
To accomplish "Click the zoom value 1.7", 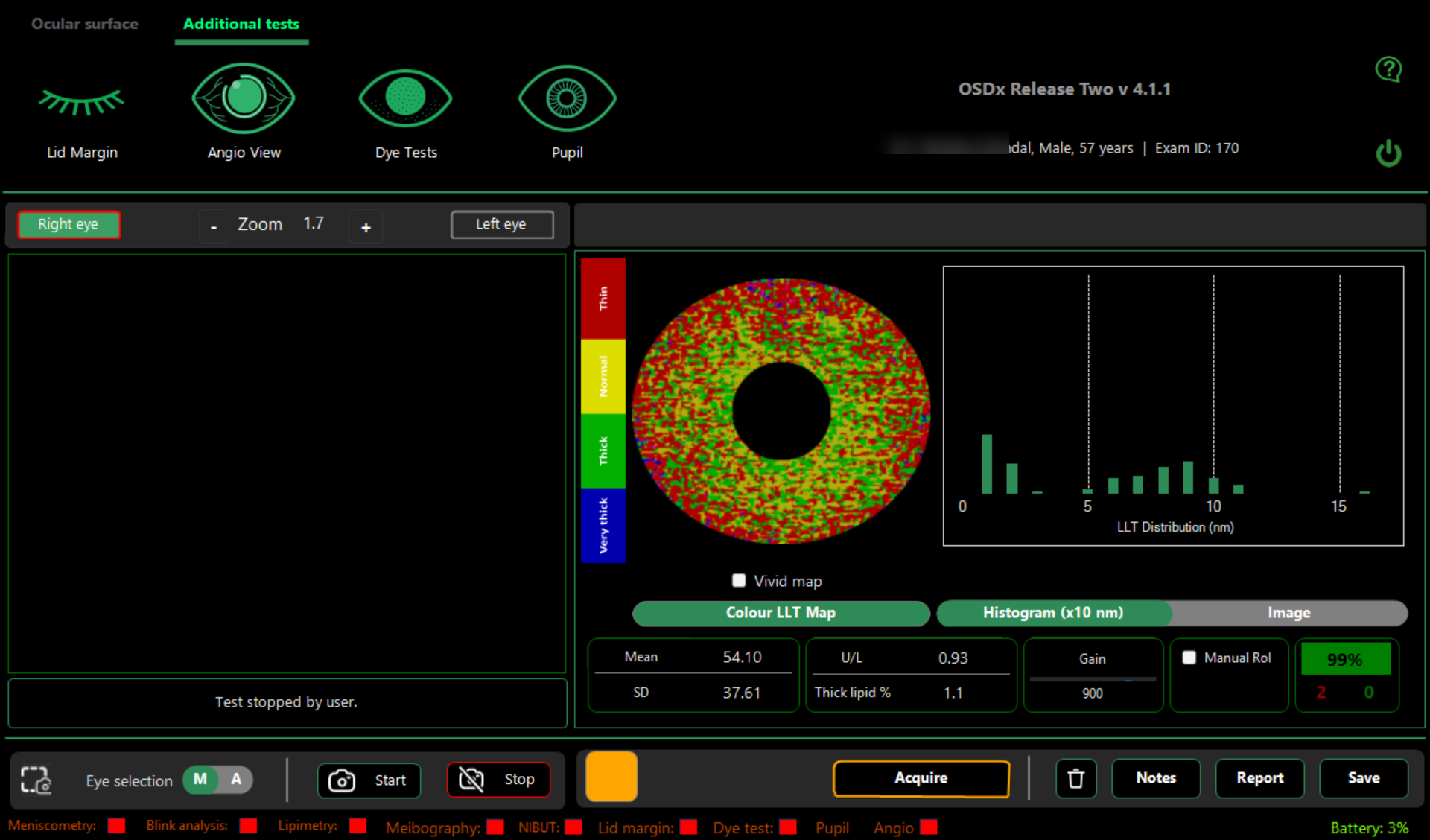I will 314,223.
